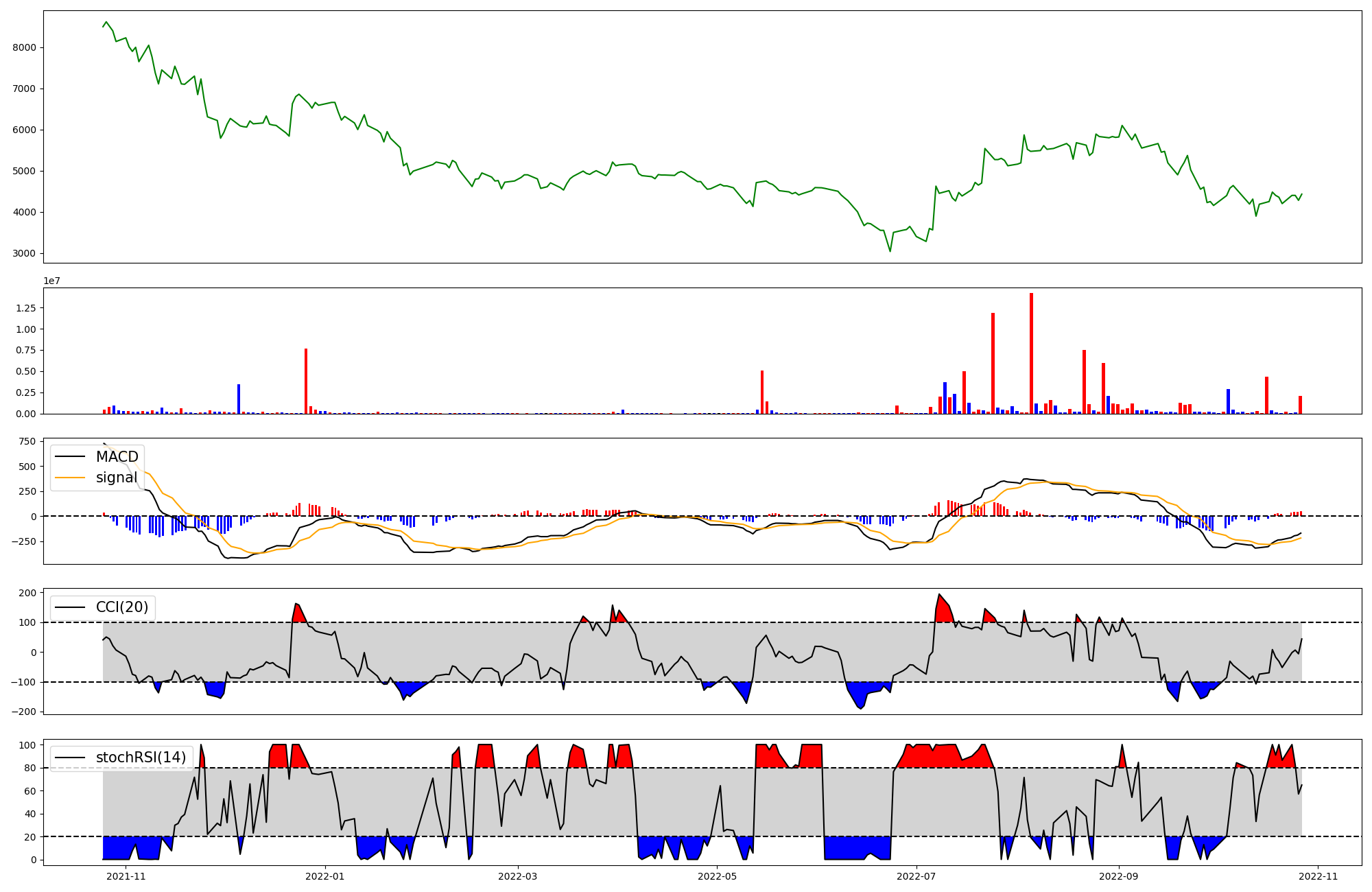Screen dimensions: 1372x892
Task: Pick the 2022-09 date tick label
Action: 1119,876
